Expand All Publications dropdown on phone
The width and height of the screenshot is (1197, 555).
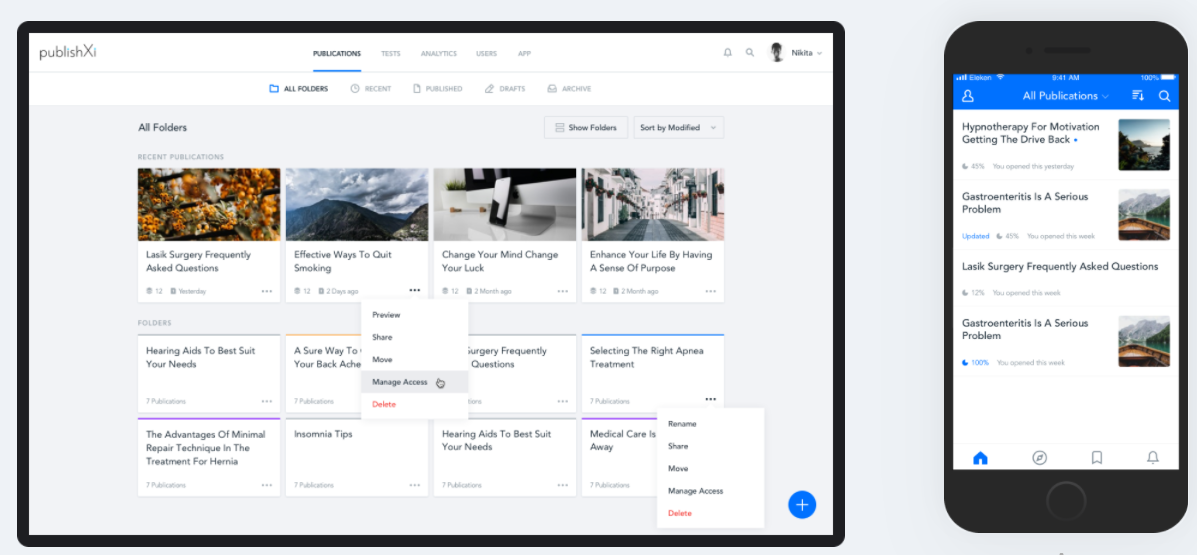(1066, 96)
